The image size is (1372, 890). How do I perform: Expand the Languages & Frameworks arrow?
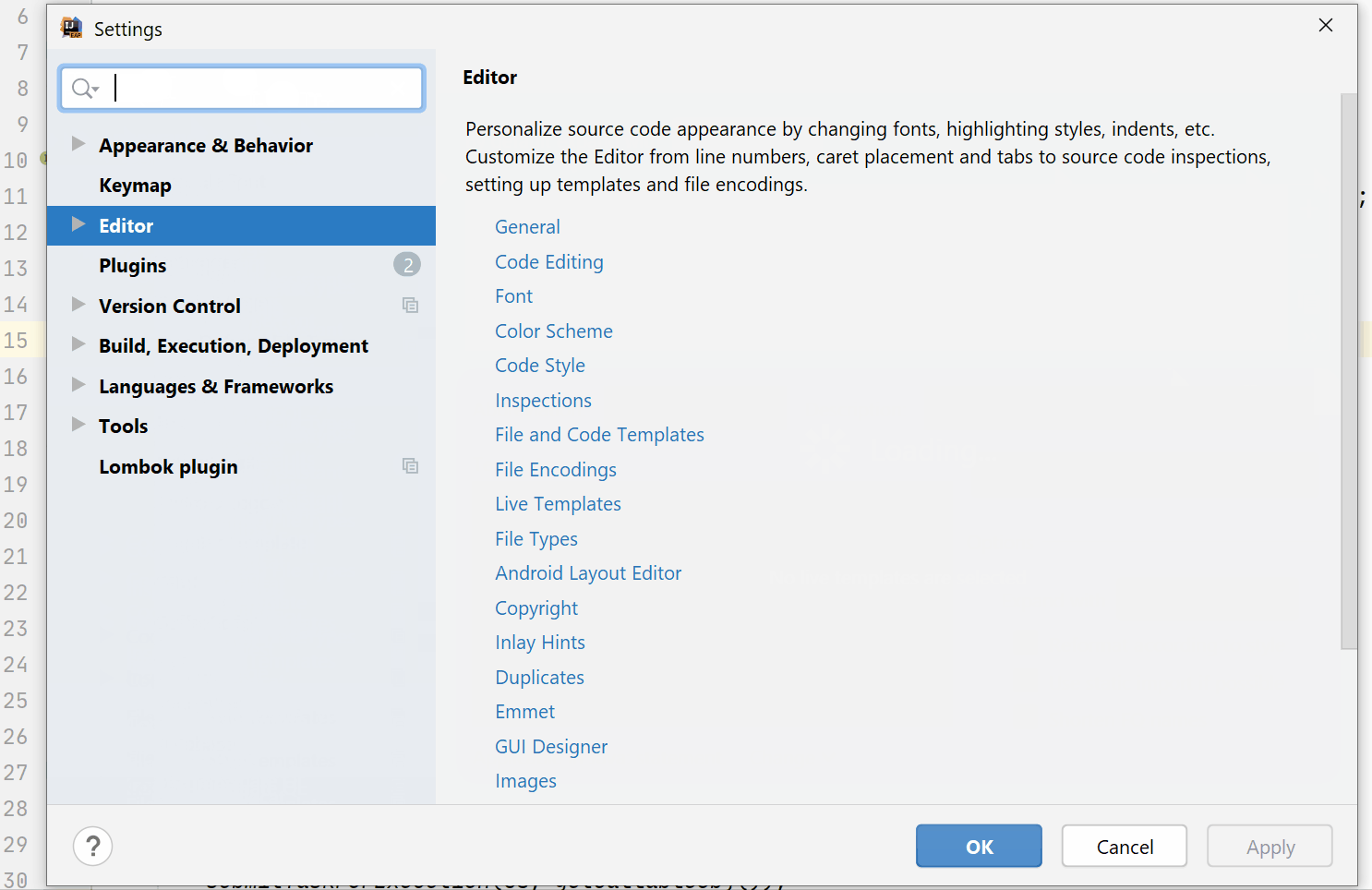pyautogui.click(x=78, y=385)
